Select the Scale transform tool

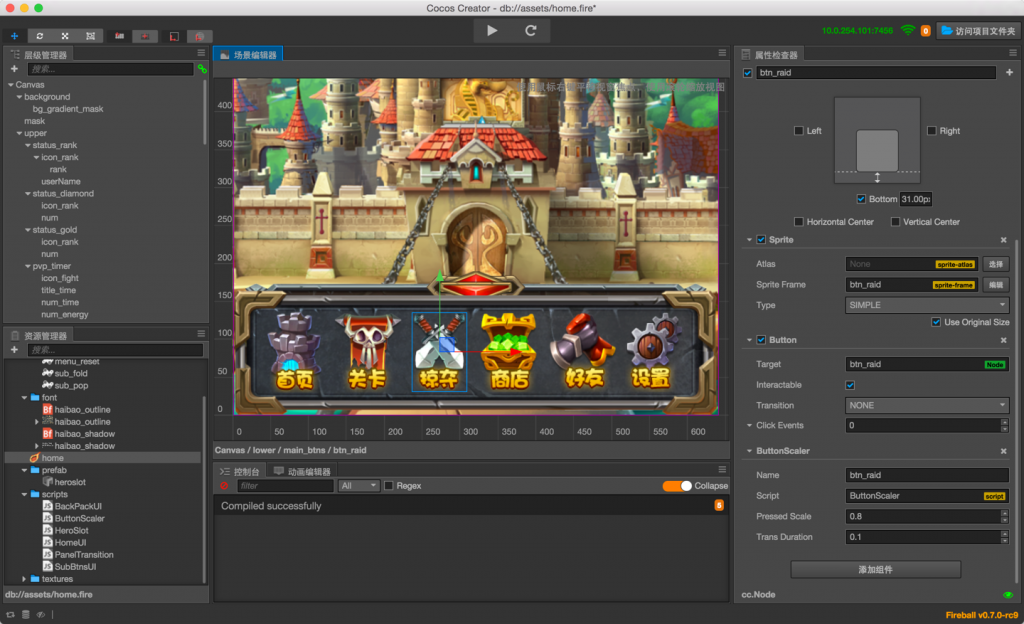[x=65, y=35]
